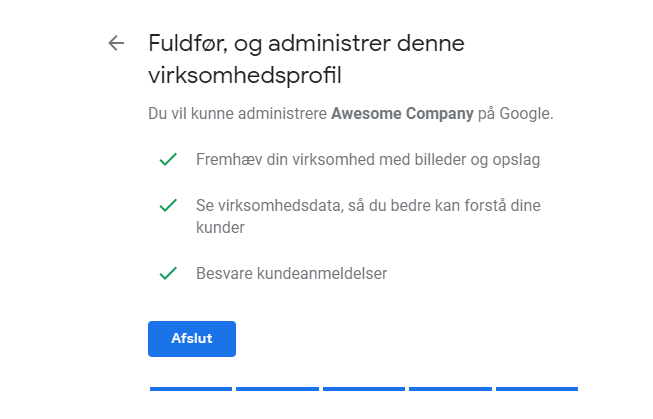The width and height of the screenshot is (653, 419).
Task: Click the last progress bar segment
Action: point(537,389)
